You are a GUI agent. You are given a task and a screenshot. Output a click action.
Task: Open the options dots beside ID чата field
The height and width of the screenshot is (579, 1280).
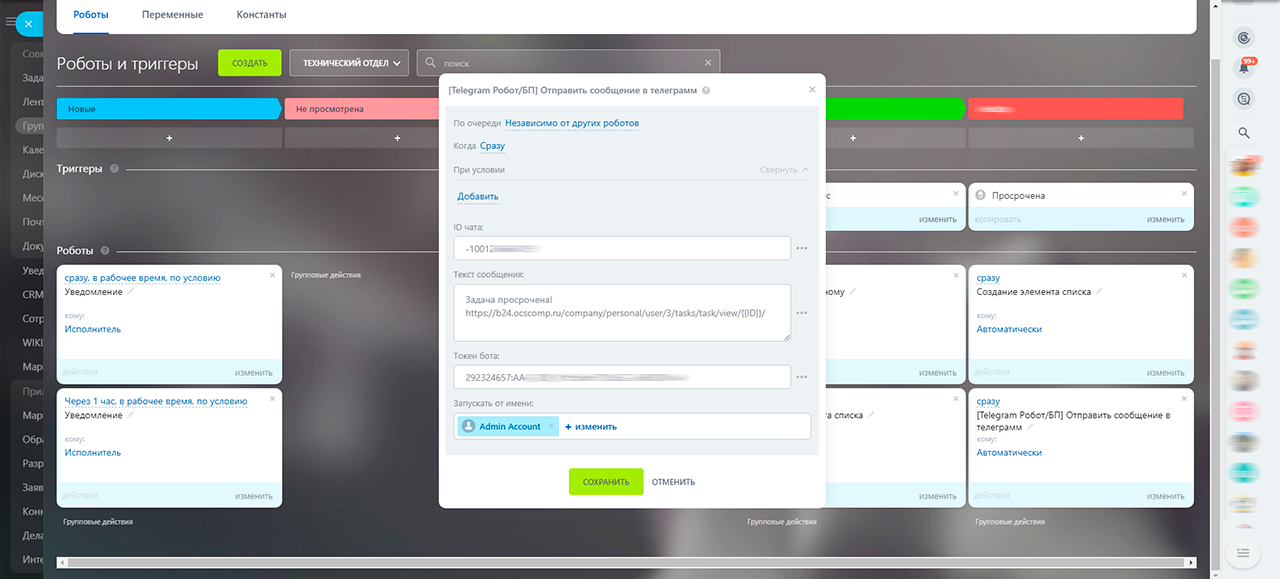coord(802,248)
